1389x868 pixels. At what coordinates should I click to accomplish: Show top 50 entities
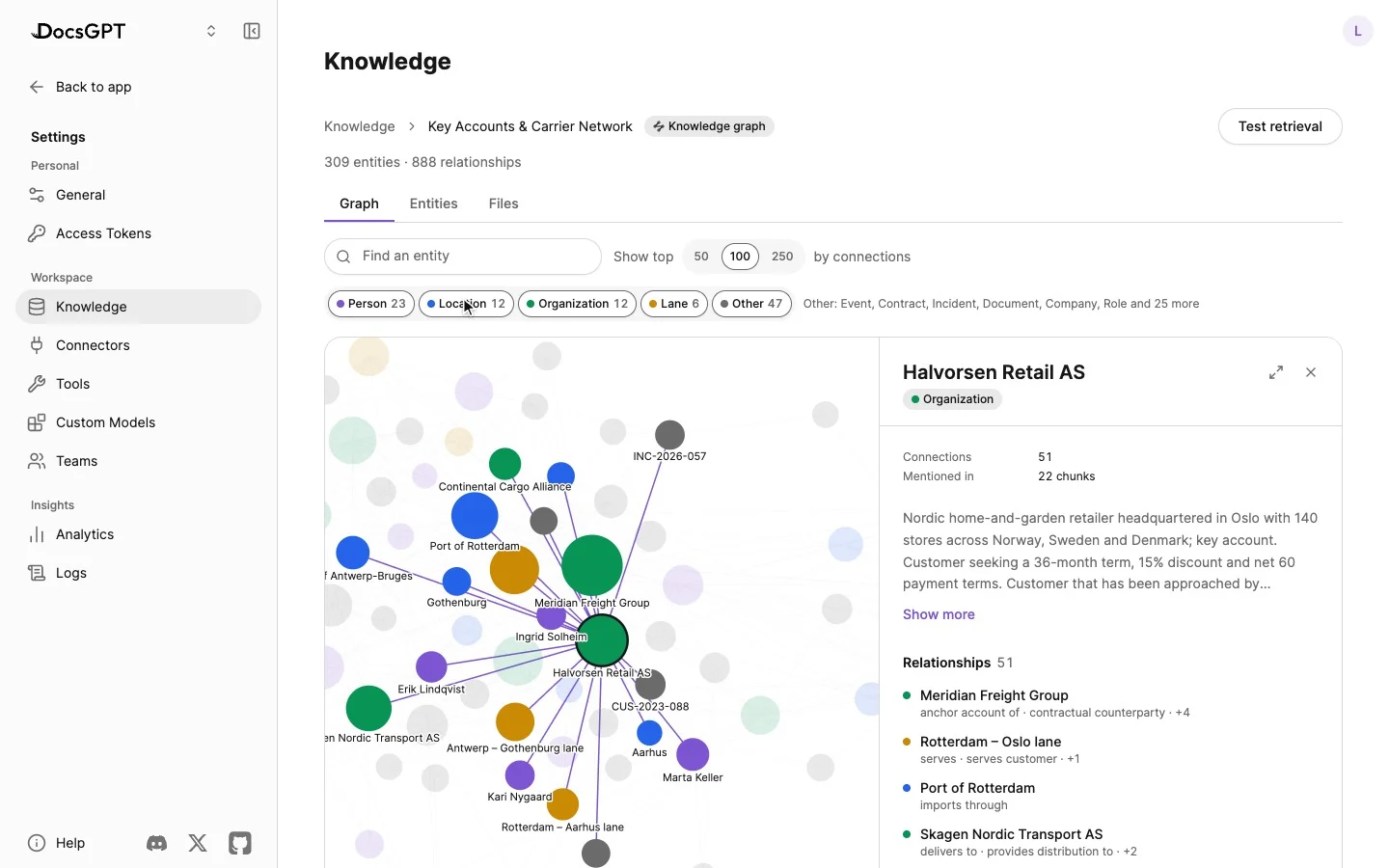(x=701, y=257)
